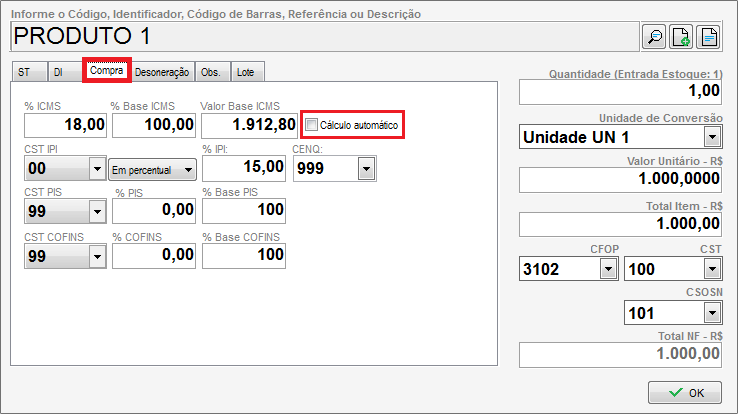Image resolution: width=738 pixels, height=414 pixels.
Task: Click the % Base COFINS field
Action: (244, 255)
